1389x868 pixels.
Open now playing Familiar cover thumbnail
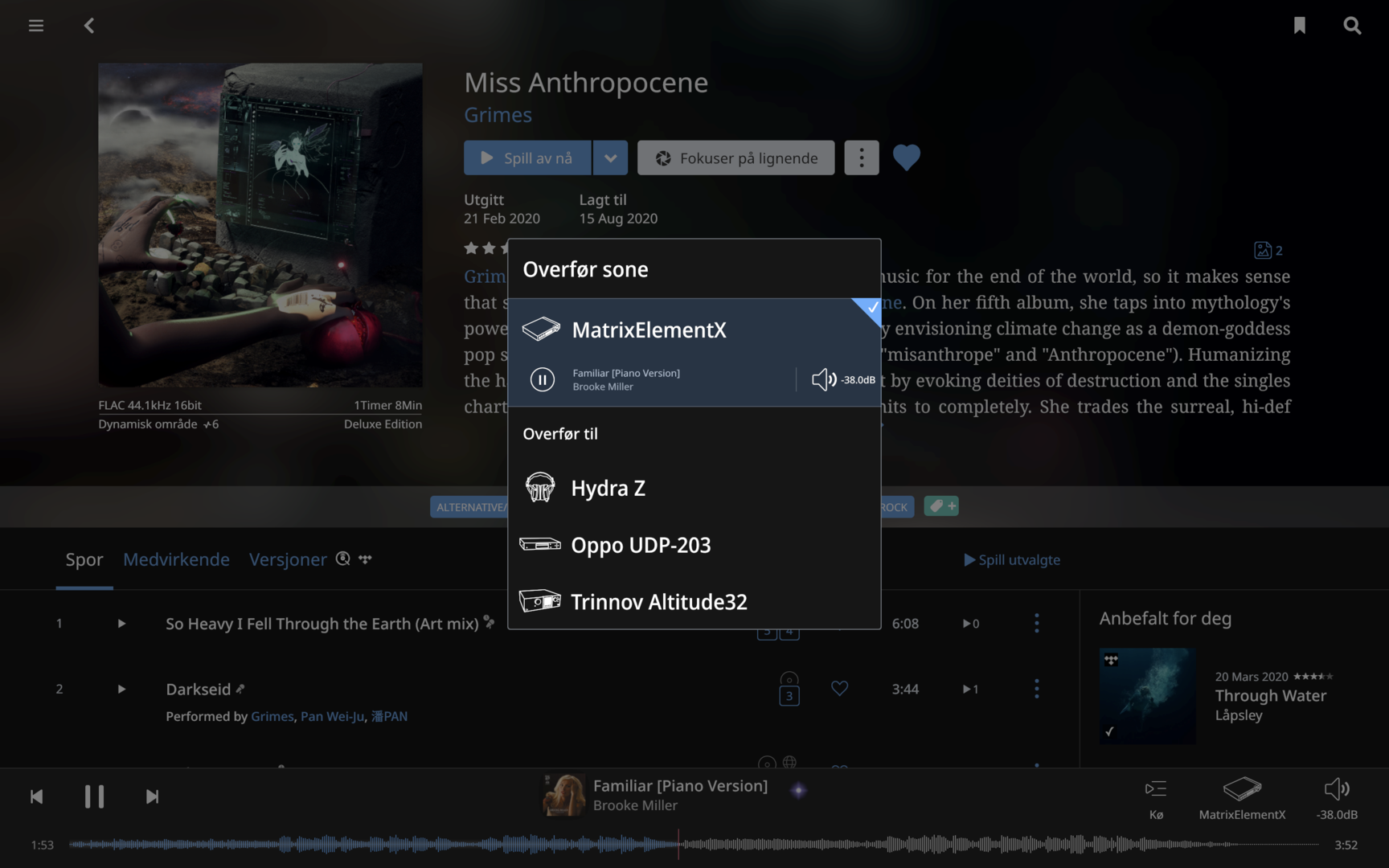[x=564, y=796]
